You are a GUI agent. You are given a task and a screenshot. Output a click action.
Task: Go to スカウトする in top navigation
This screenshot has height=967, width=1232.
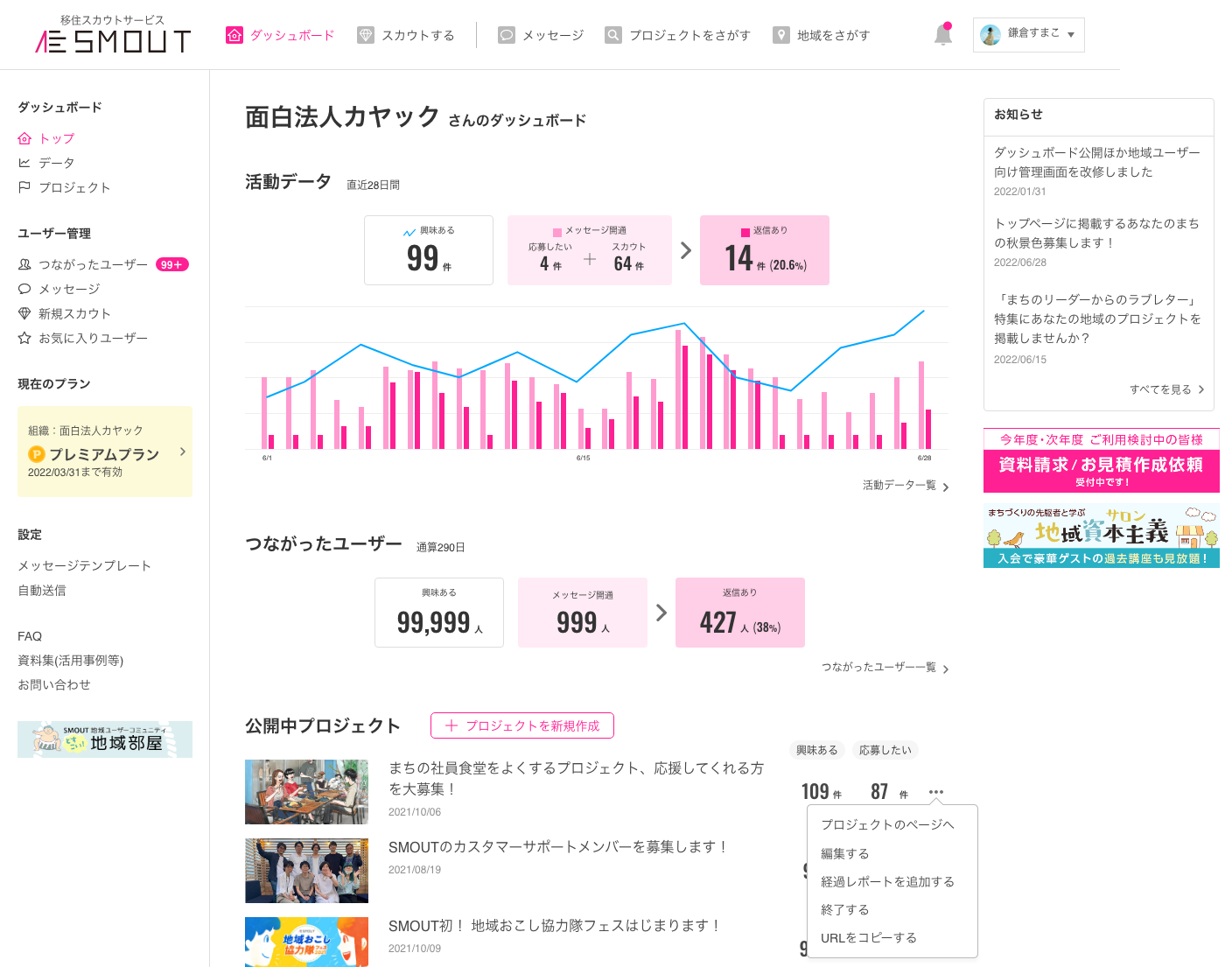pyautogui.click(x=406, y=35)
